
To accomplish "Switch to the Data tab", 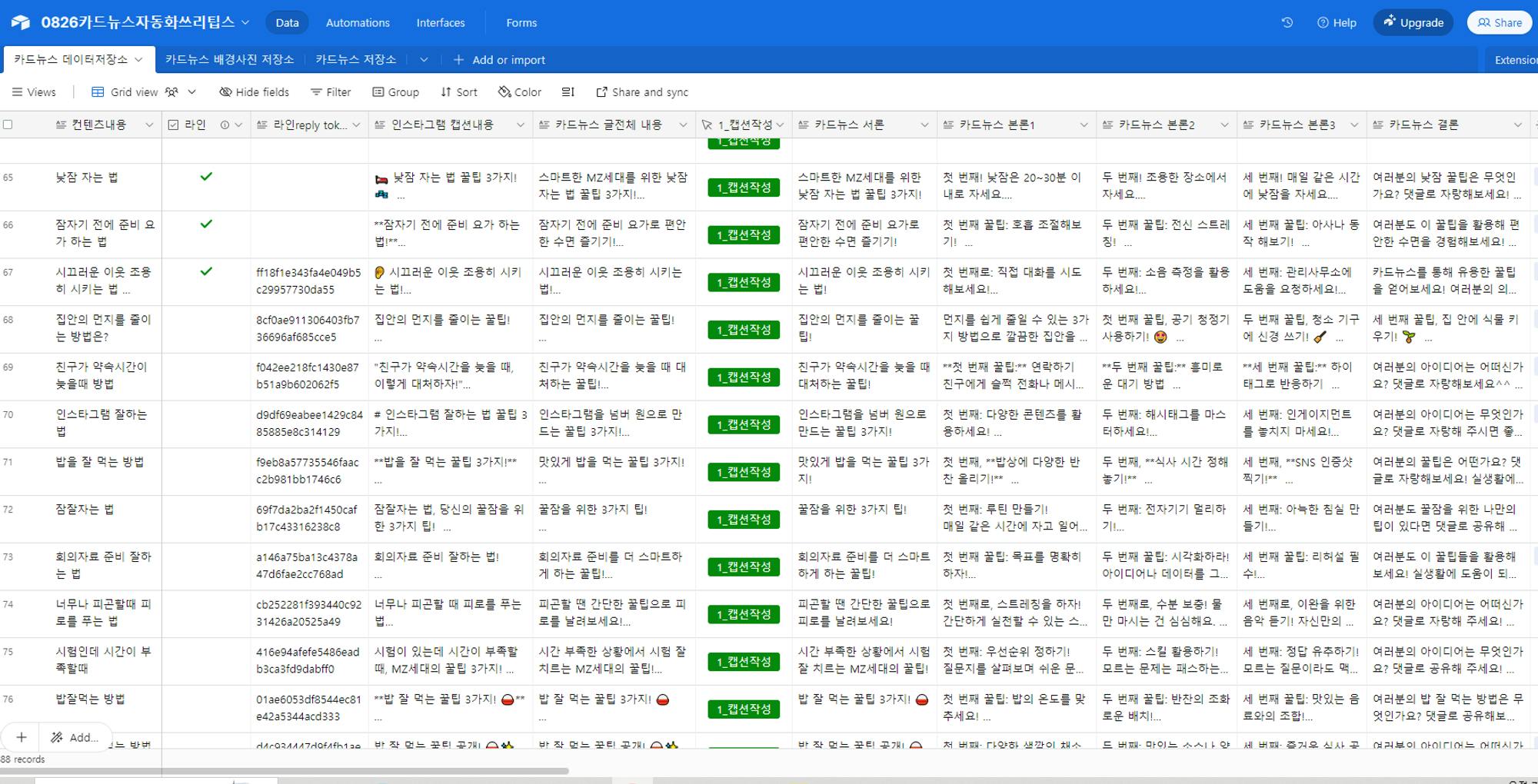I will (x=287, y=23).
